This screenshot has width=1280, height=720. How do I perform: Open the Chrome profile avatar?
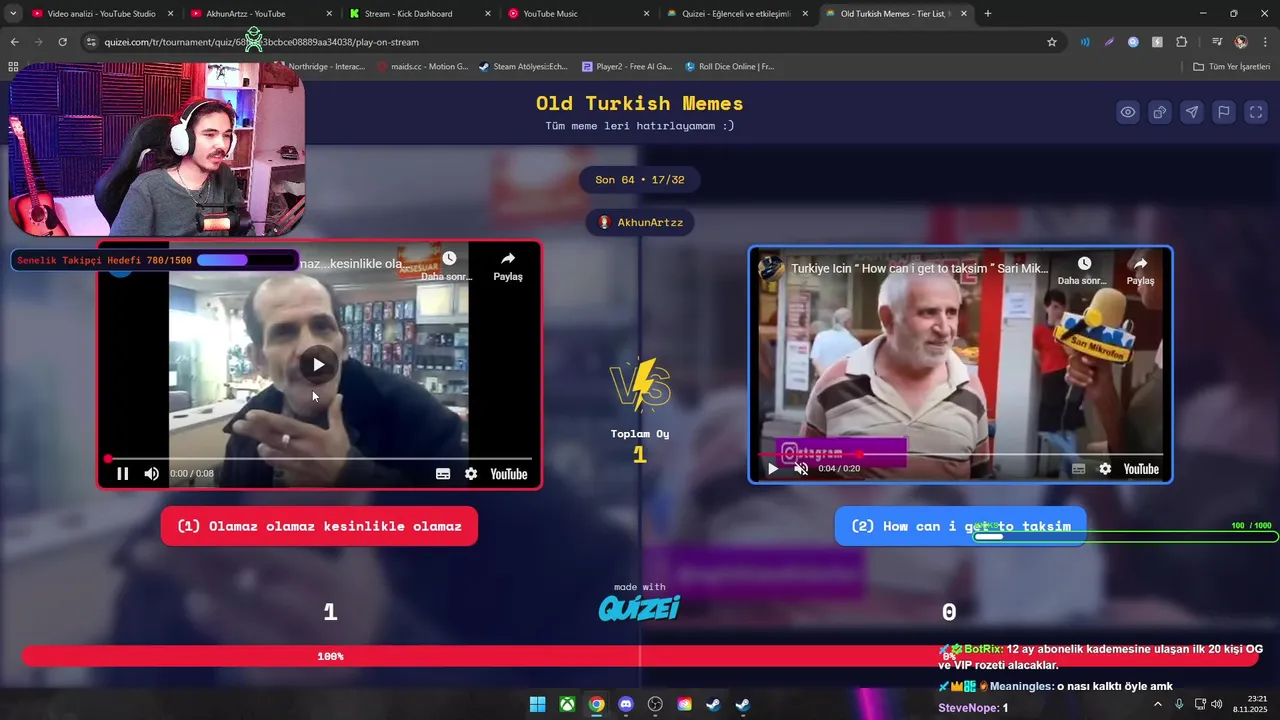1241,42
